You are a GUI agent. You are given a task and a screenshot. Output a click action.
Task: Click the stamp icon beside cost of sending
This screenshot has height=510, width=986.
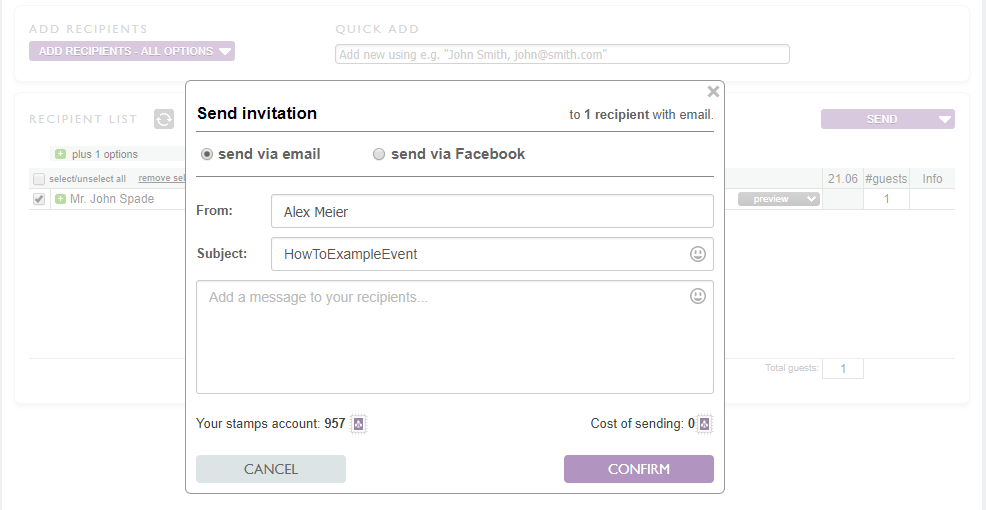[705, 424]
